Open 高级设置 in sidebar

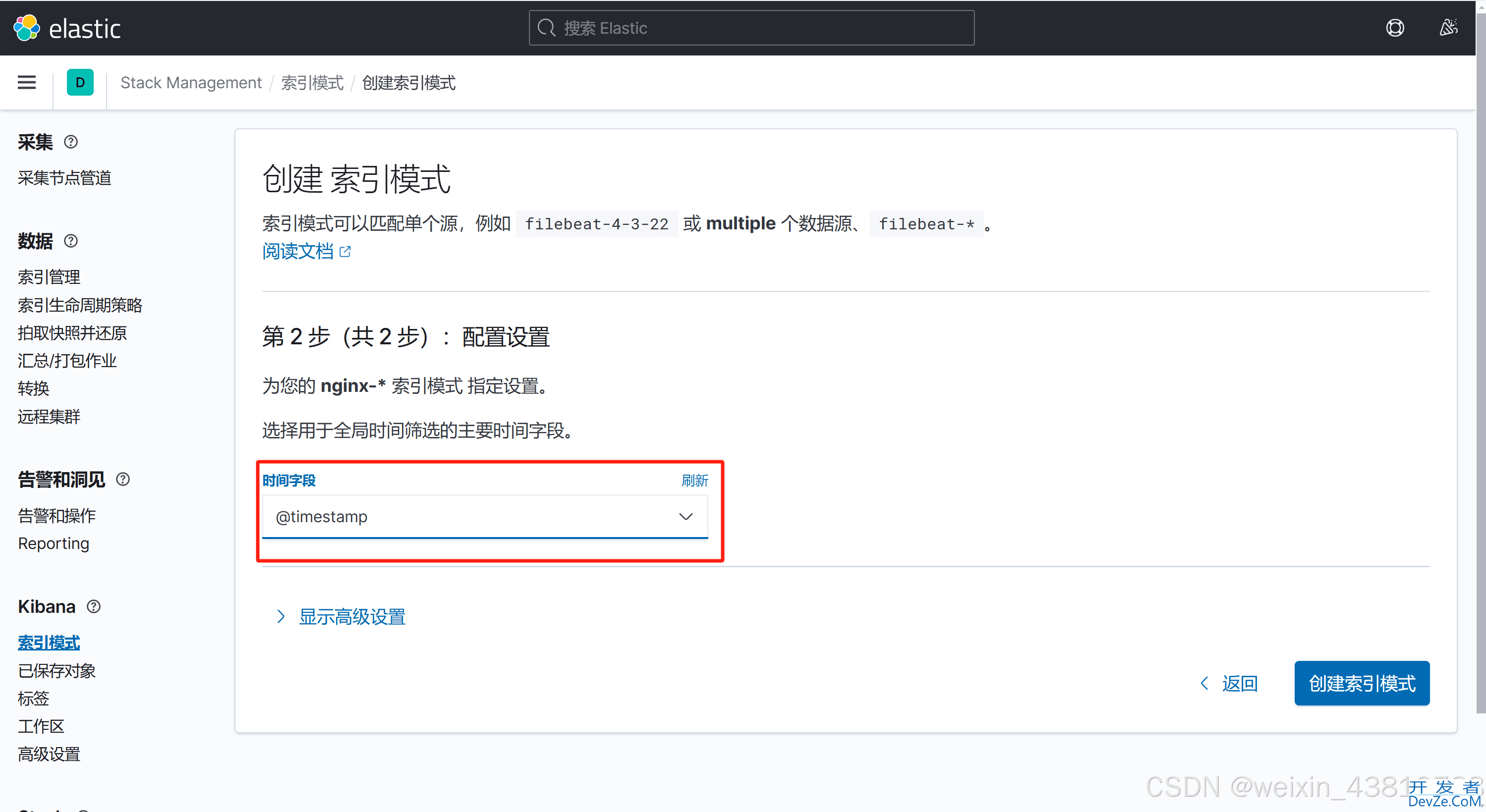[49, 755]
